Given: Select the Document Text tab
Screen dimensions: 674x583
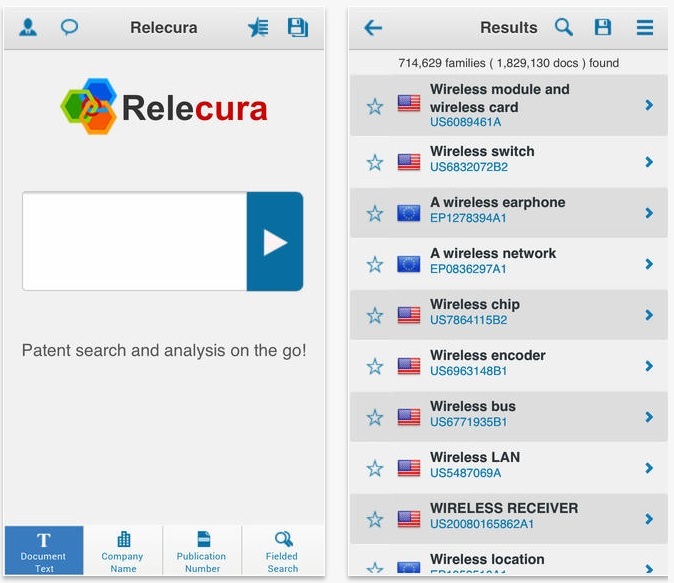Looking at the screenshot, I should click(x=44, y=551).
